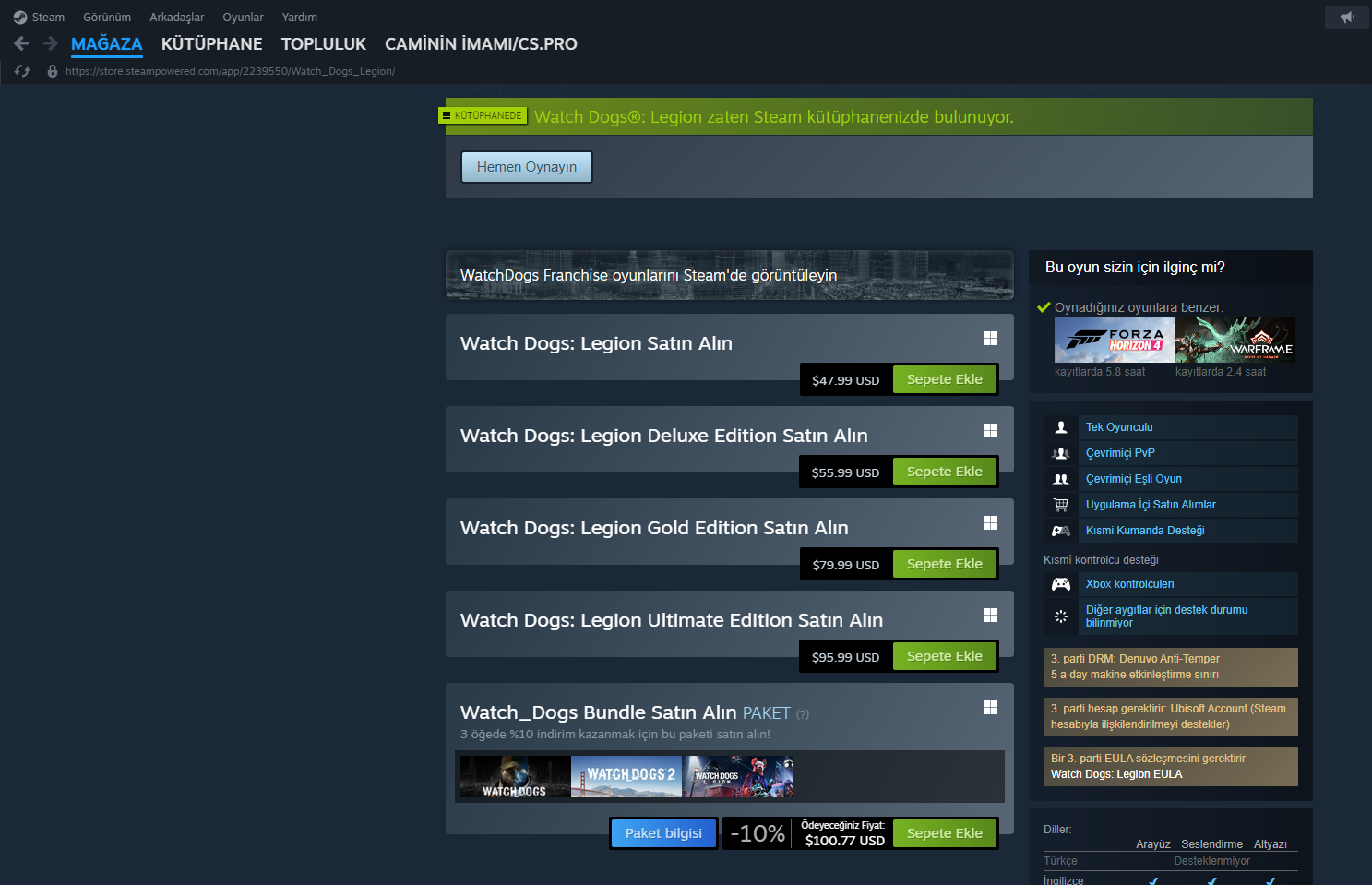The width and height of the screenshot is (1372, 885).
Task: Add Watch Dogs: Legion $47.99 to cart
Action: [945, 379]
